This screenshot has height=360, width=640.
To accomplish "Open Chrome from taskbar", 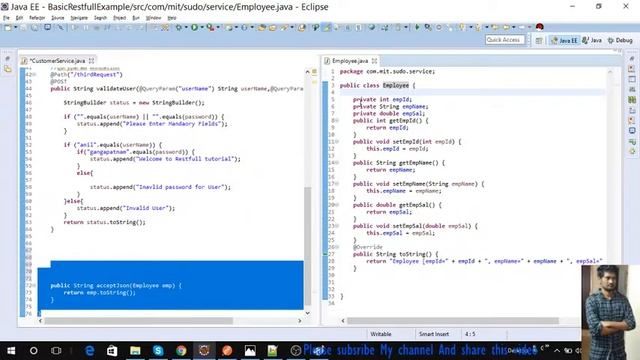I will (181, 351).
